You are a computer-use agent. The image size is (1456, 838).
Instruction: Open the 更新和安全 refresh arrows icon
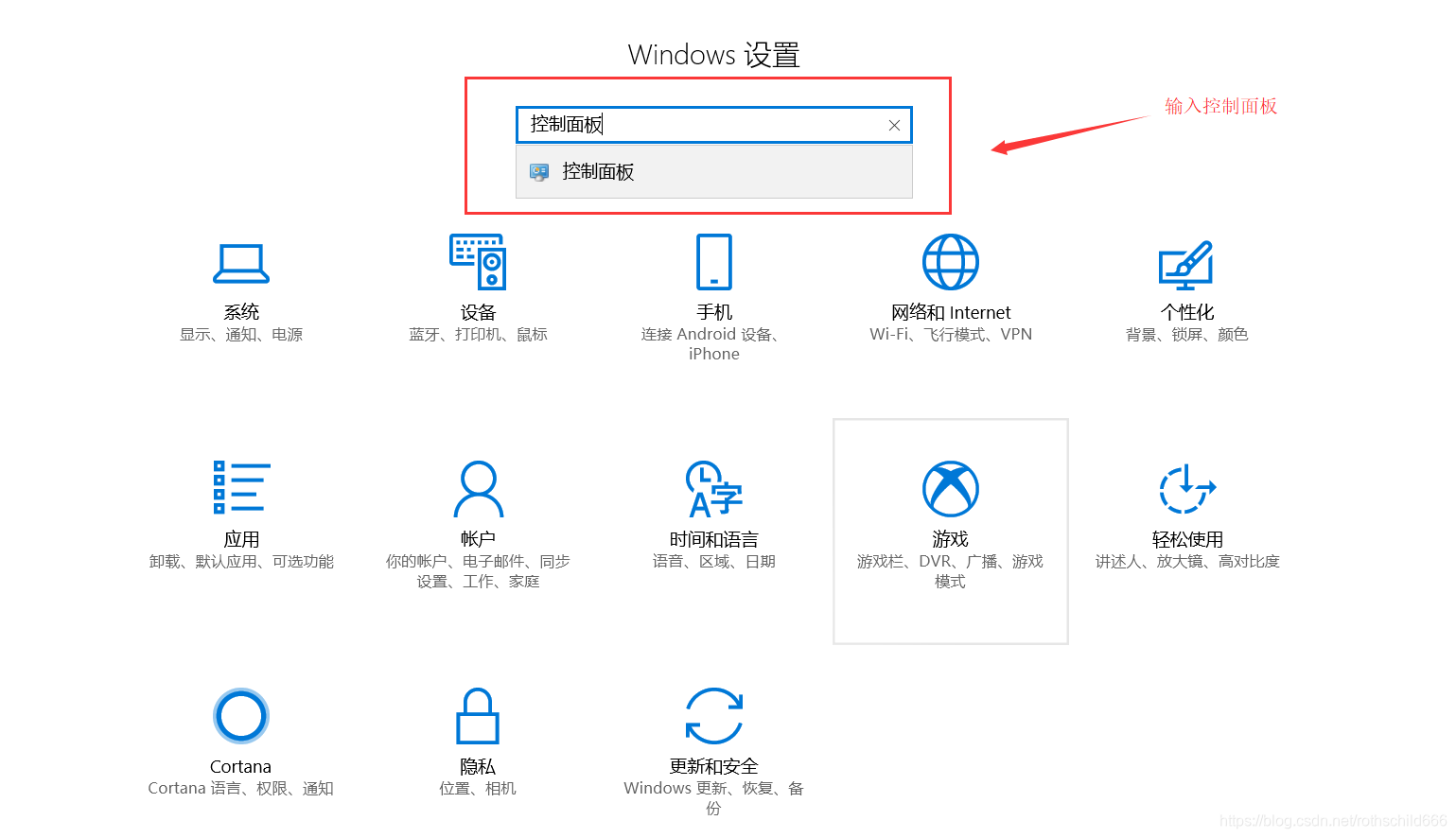point(714,716)
